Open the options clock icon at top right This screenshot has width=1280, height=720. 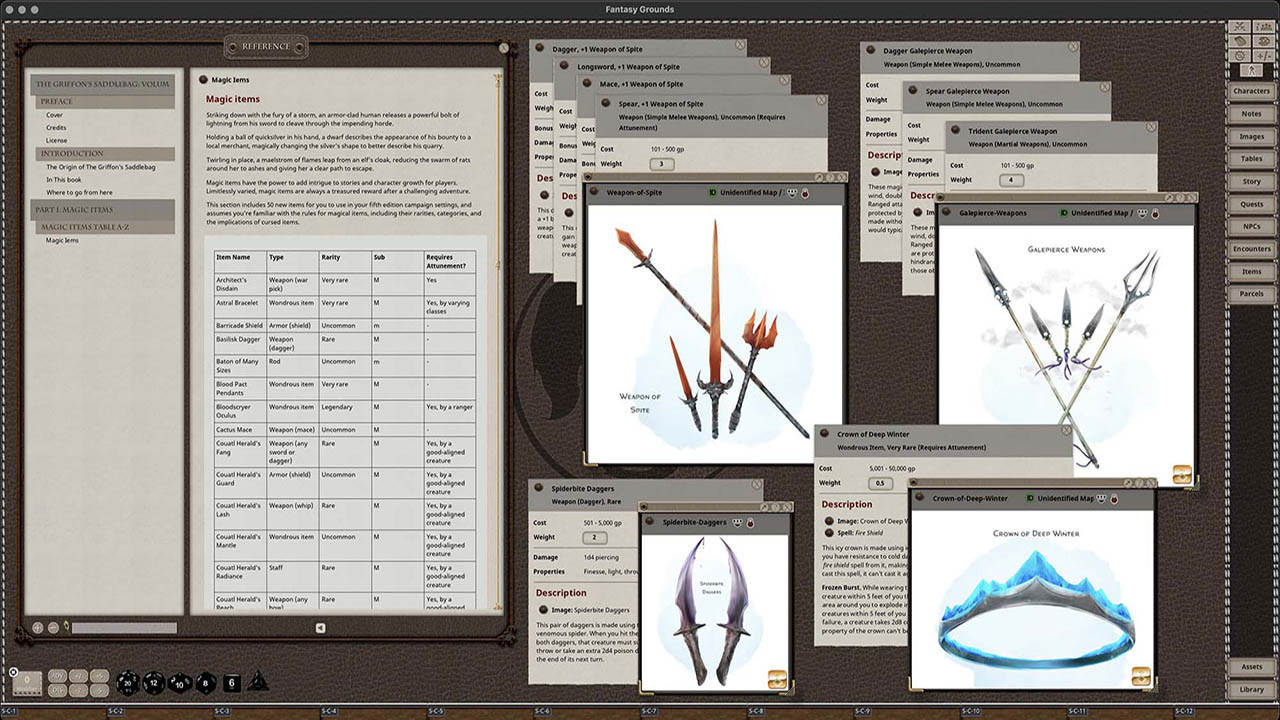(1238, 55)
